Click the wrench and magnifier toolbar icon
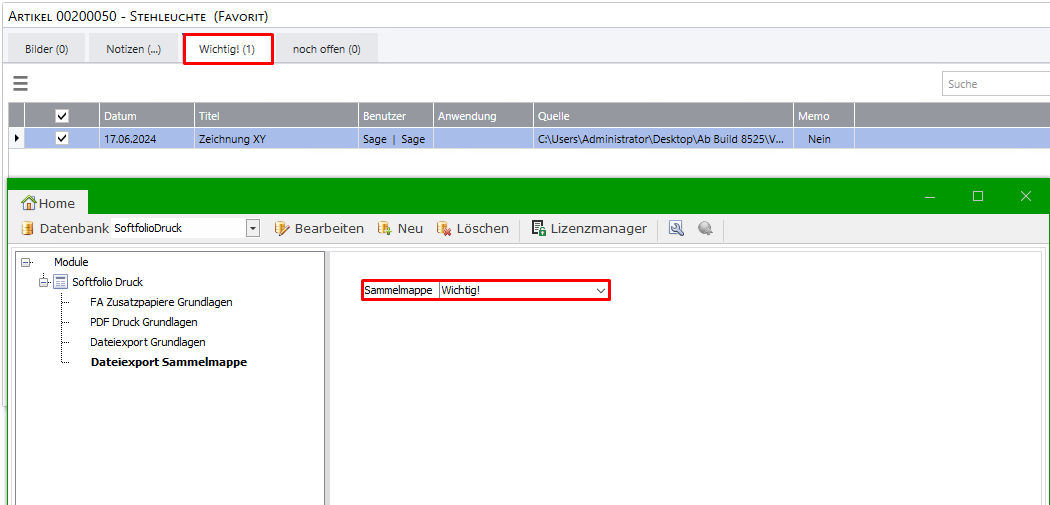 pyautogui.click(x=677, y=229)
